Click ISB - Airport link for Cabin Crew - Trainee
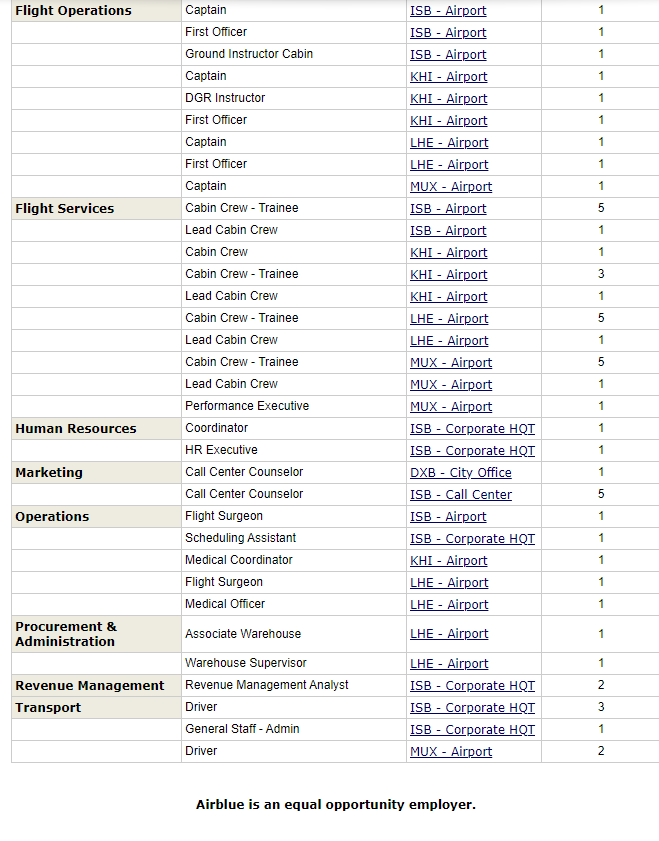Screen dimensions: 659x841 pos(448,209)
